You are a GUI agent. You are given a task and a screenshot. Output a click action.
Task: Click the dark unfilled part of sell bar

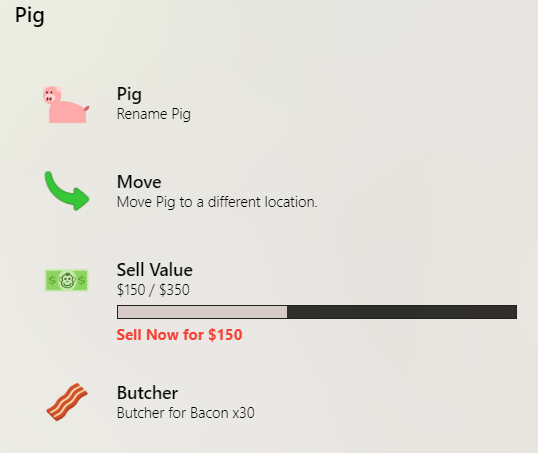coord(402,312)
